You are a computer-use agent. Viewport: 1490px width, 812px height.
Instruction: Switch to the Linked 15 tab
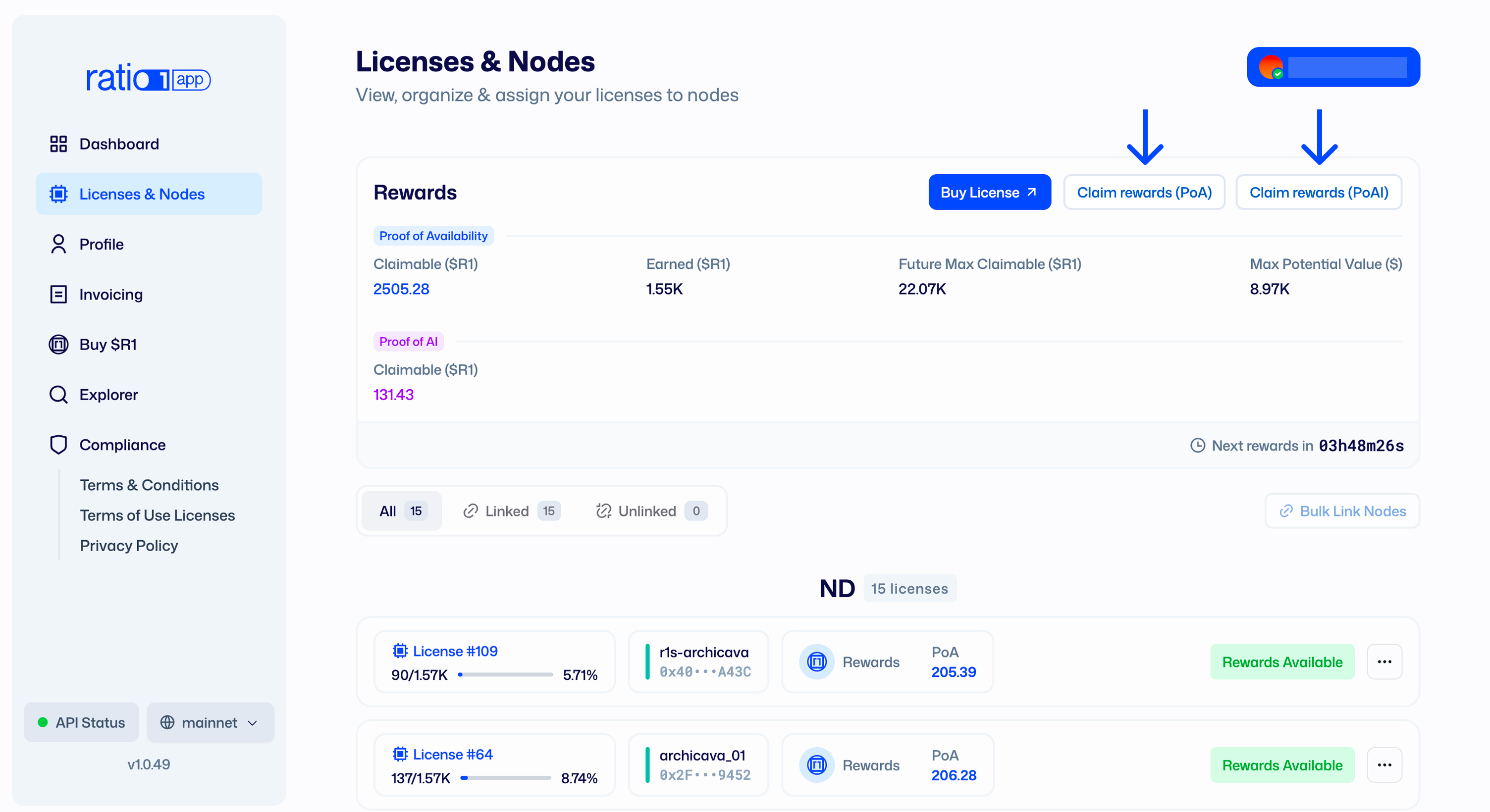tap(511, 510)
